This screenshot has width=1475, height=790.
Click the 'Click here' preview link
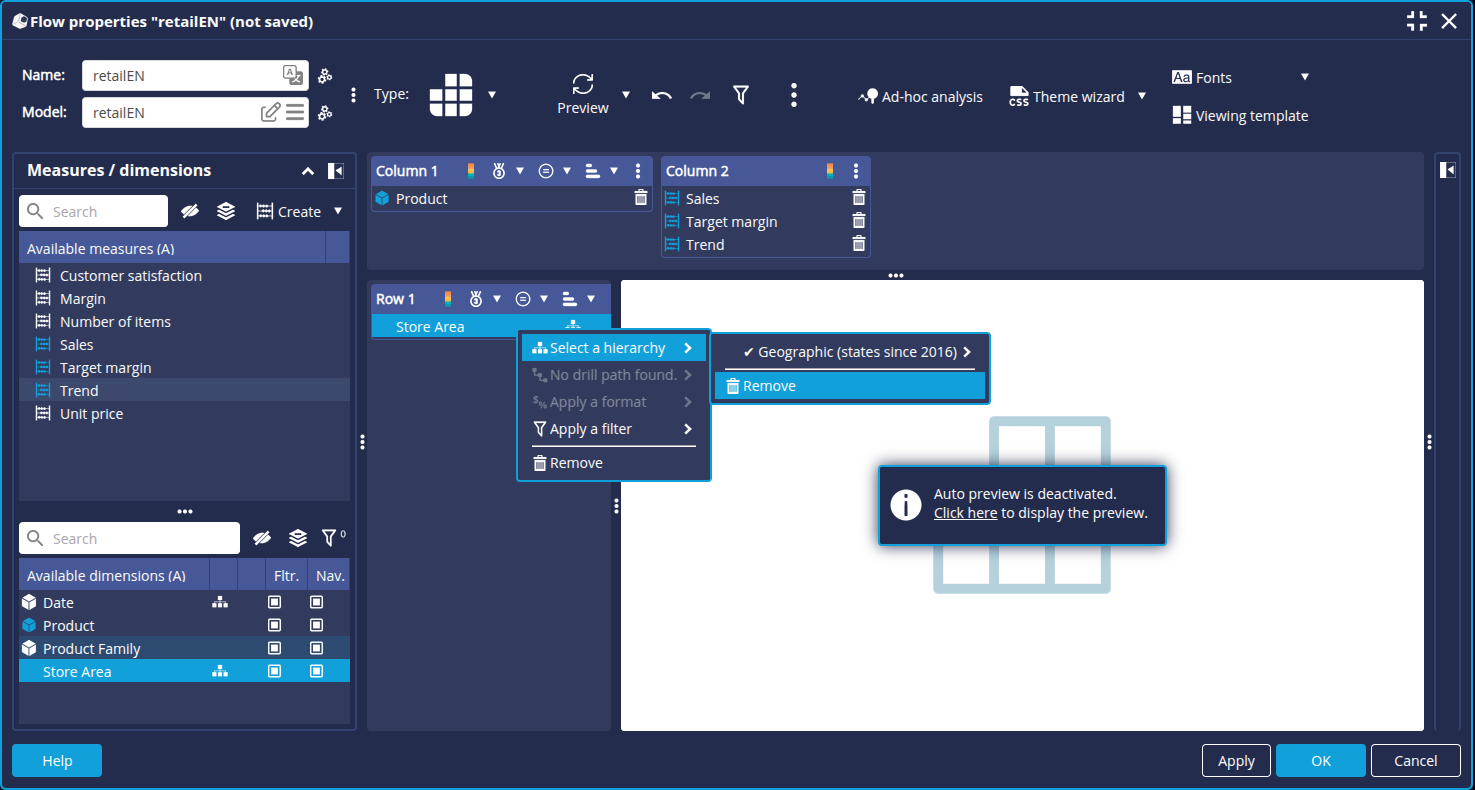[x=965, y=513]
